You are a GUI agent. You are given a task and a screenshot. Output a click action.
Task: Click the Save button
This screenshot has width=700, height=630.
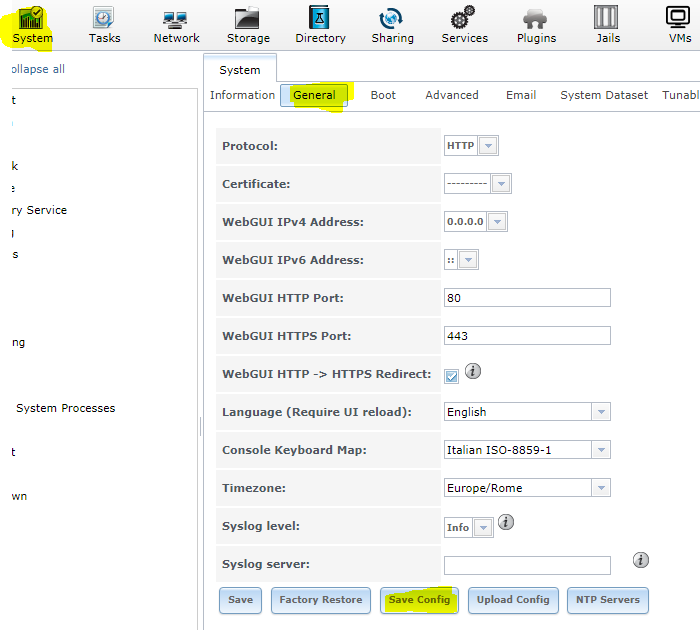coord(240,600)
